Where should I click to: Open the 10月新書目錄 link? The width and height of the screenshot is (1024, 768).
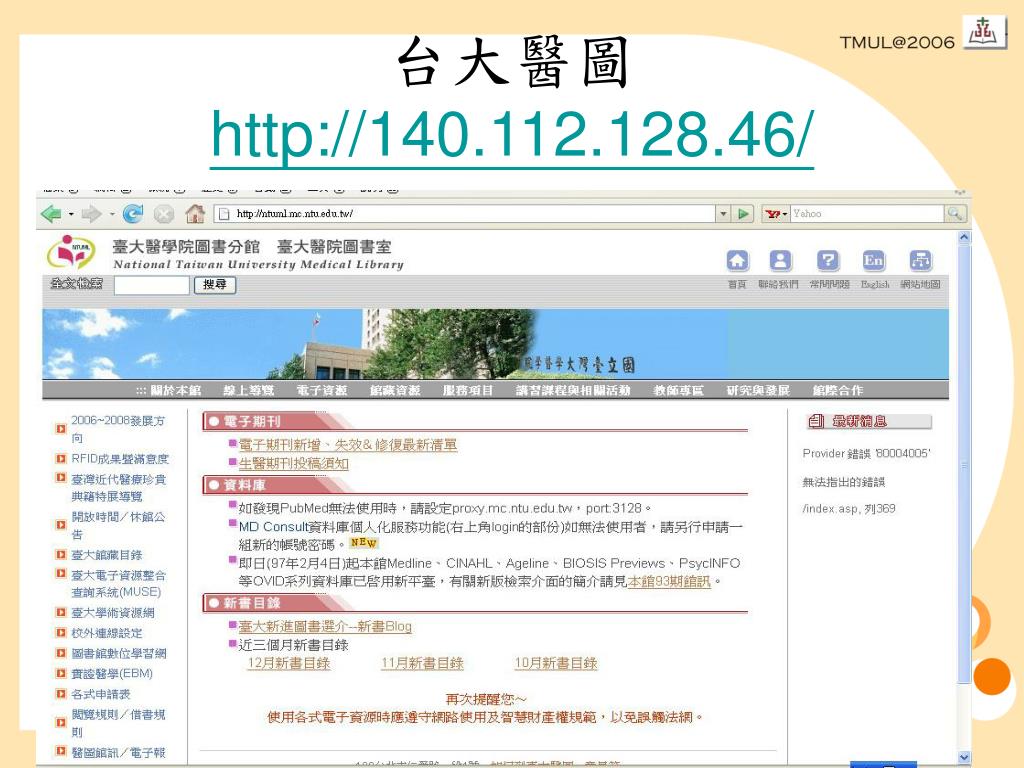point(556,664)
